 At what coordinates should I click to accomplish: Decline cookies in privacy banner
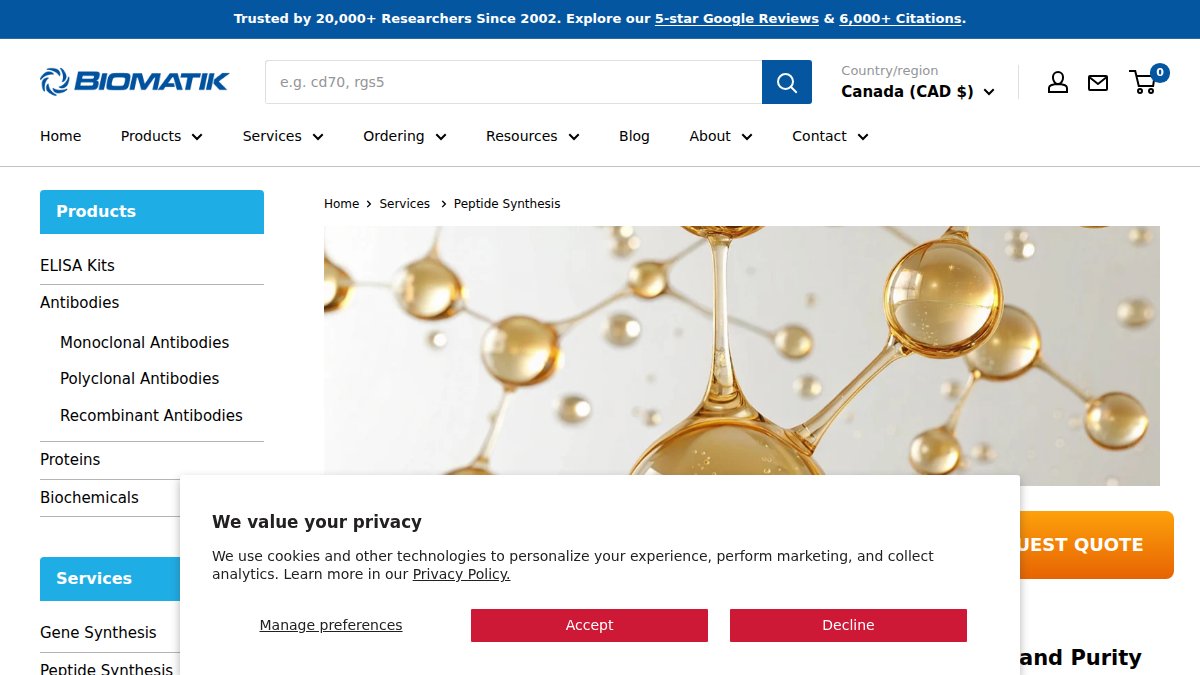point(848,625)
